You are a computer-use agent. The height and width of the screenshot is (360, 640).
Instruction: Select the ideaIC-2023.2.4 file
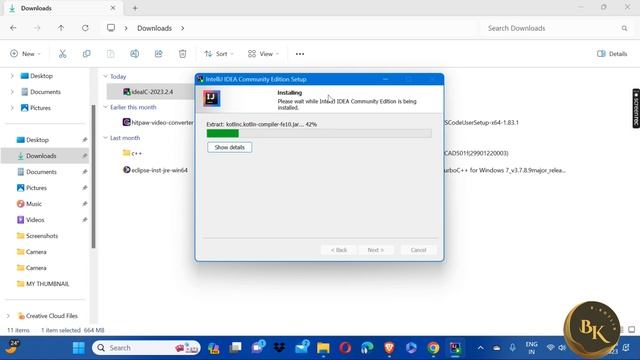pyautogui.click(x=150, y=92)
